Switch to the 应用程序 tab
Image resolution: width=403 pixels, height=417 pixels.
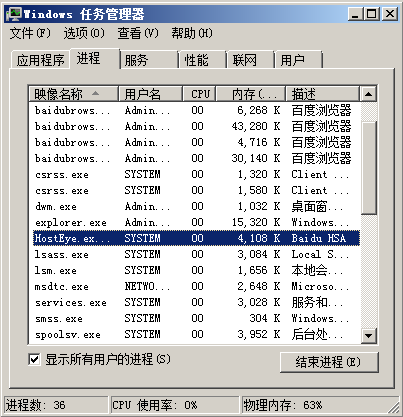tap(40, 60)
